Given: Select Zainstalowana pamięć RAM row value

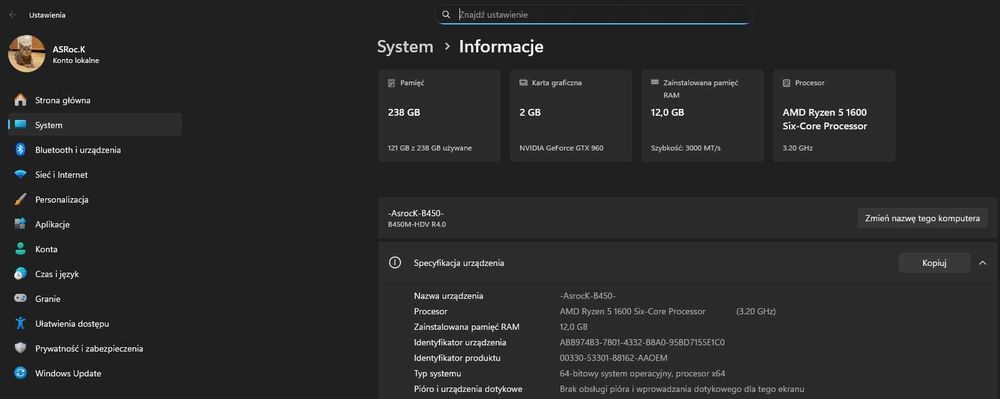Looking at the screenshot, I should (x=573, y=327).
